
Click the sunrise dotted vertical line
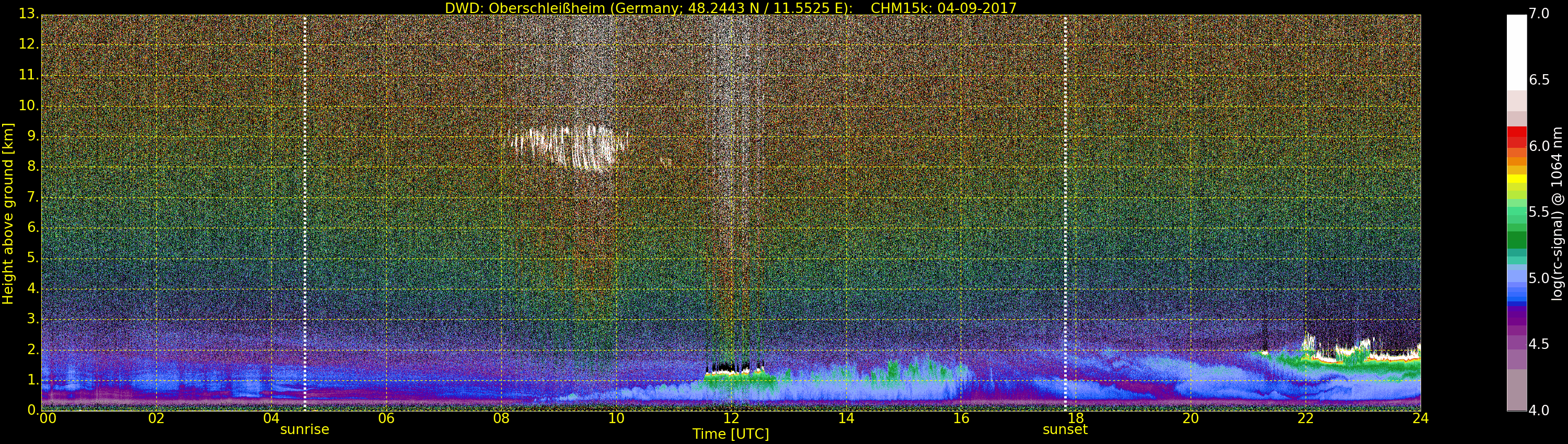point(305,213)
